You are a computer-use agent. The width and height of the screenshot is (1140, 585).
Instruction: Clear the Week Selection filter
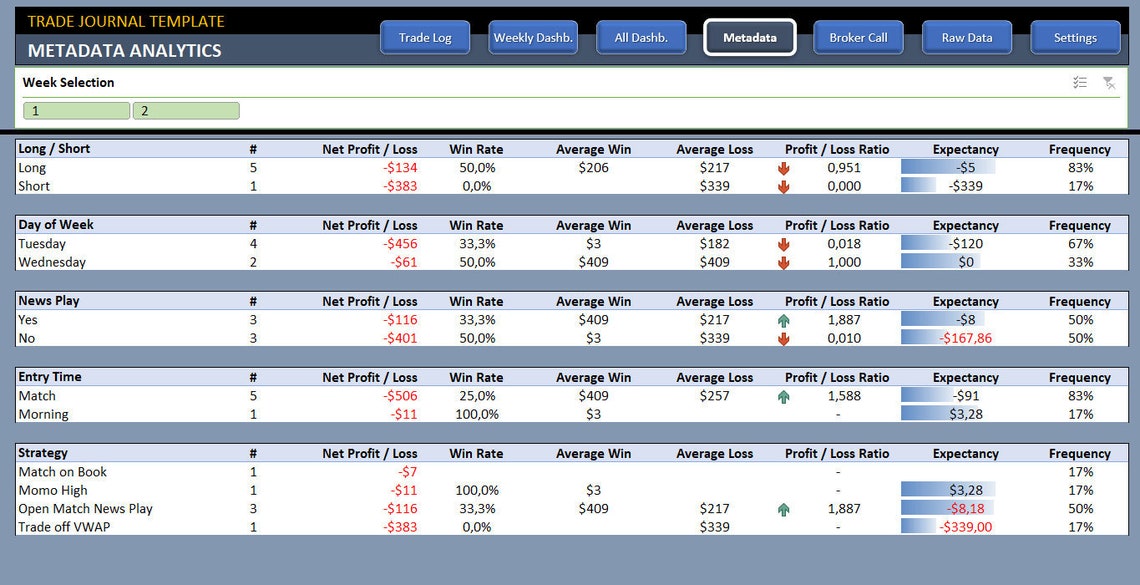(1109, 82)
